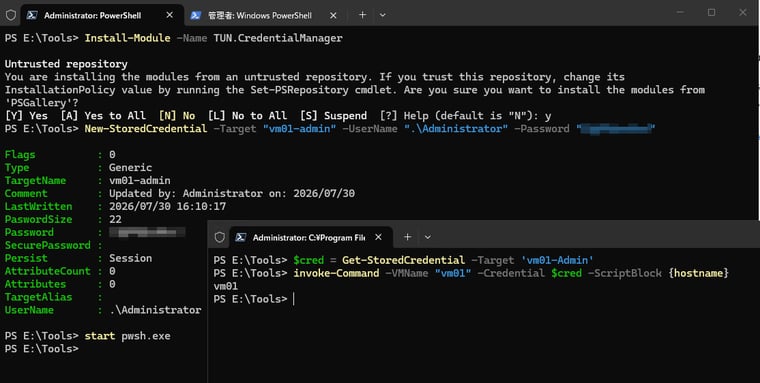Click TUN.CredentialManager module name

[x=278, y=38]
